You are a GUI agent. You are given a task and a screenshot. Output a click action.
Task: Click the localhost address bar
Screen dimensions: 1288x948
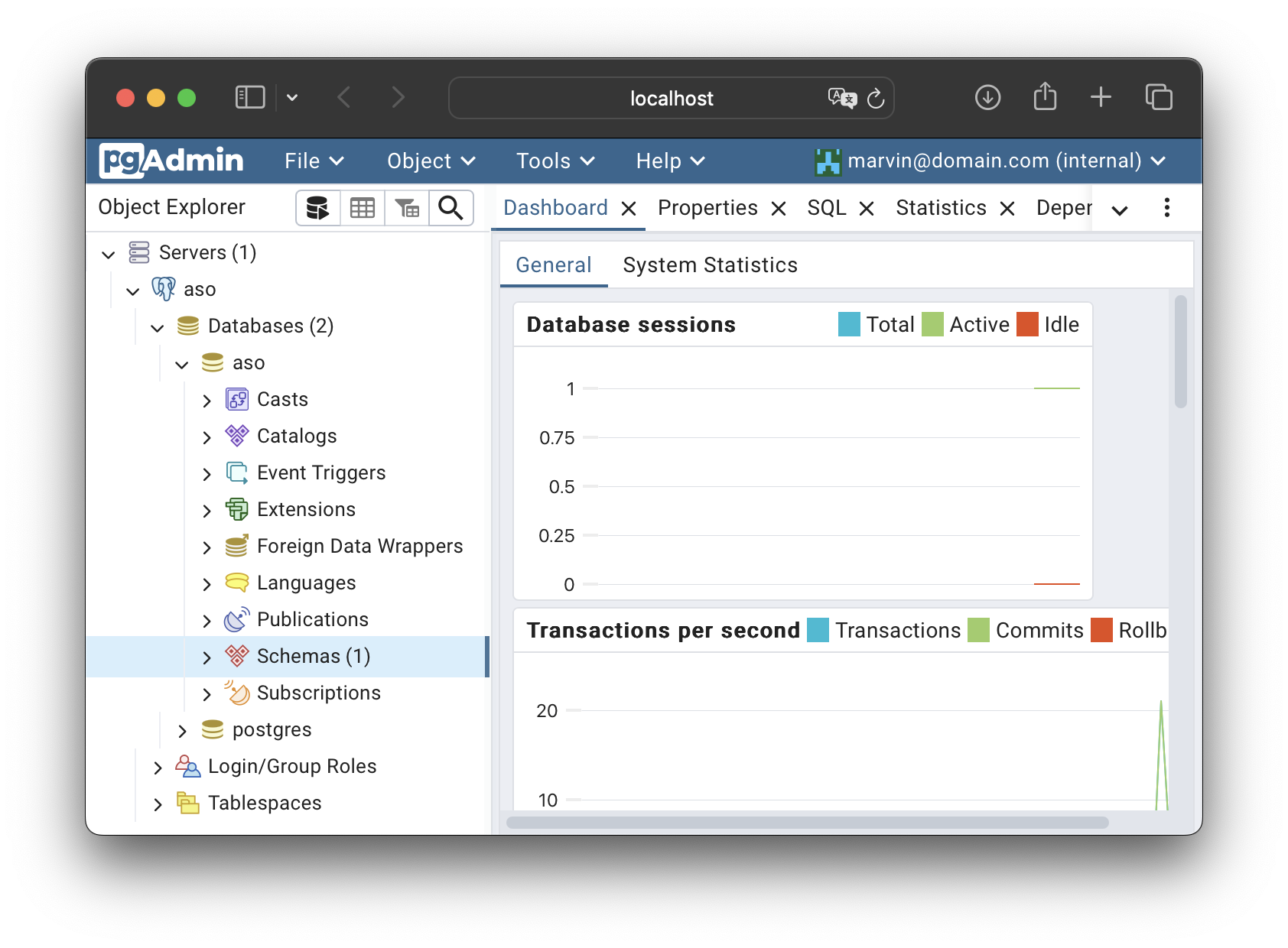pos(671,99)
